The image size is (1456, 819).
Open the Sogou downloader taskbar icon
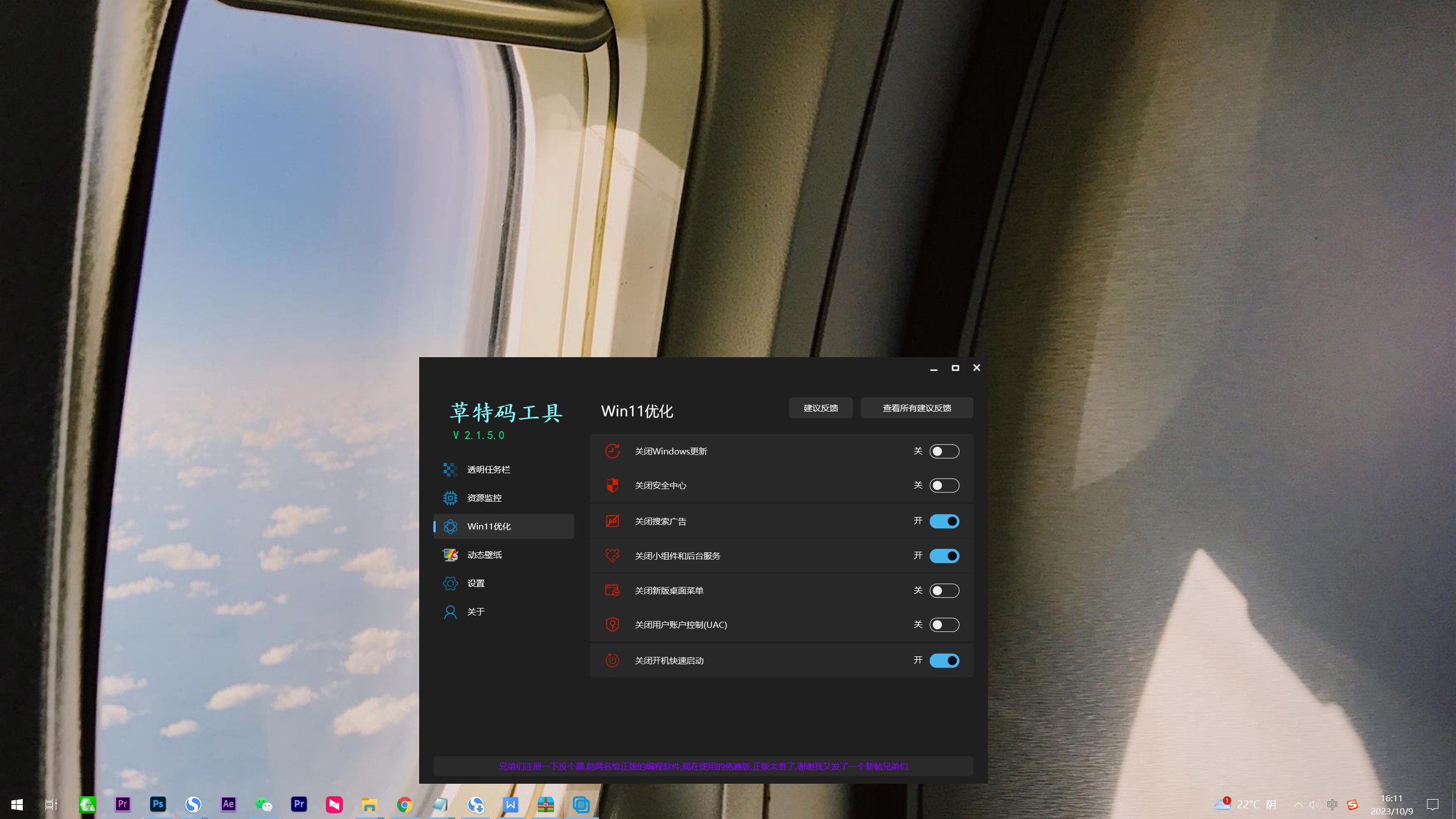[475, 804]
